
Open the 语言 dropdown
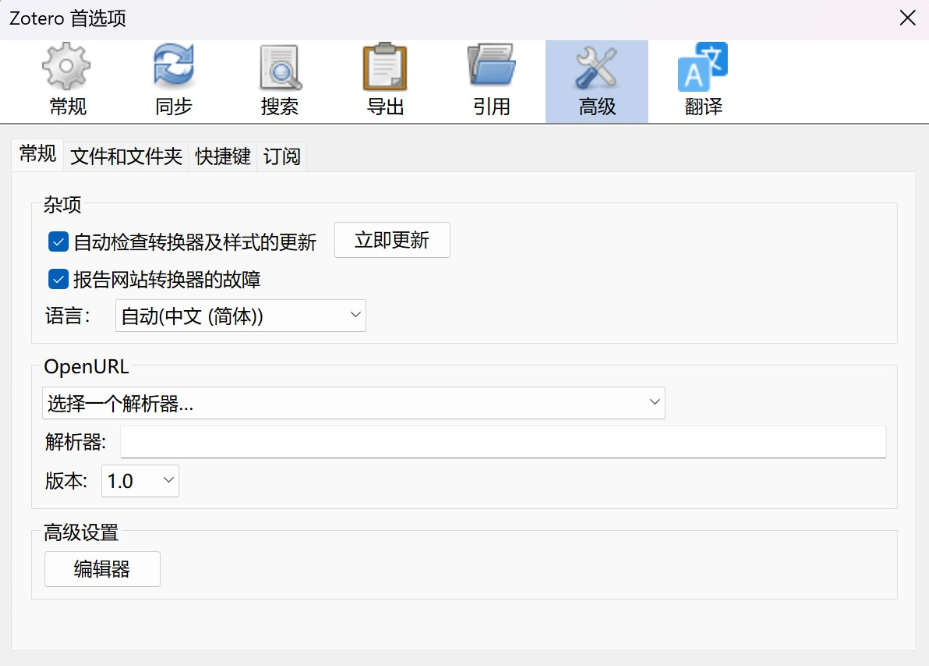[240, 316]
